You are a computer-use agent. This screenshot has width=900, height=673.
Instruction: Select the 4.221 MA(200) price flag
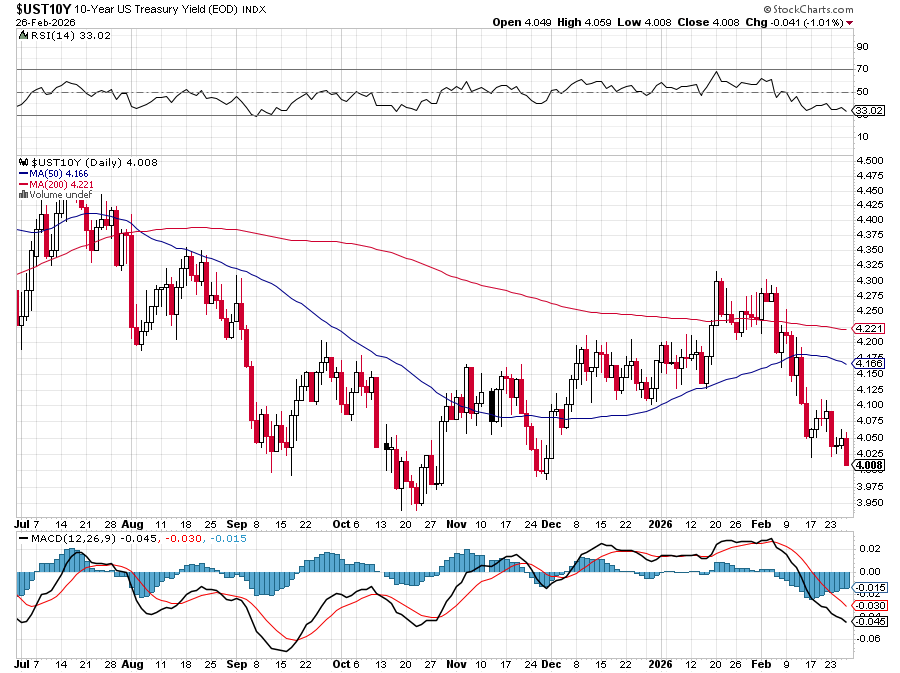coord(864,328)
